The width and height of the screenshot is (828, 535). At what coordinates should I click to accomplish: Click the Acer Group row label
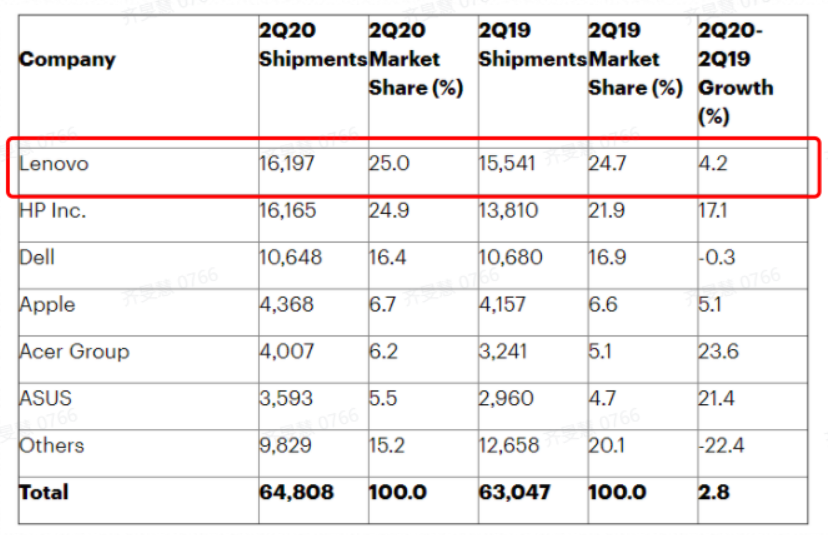point(74,351)
